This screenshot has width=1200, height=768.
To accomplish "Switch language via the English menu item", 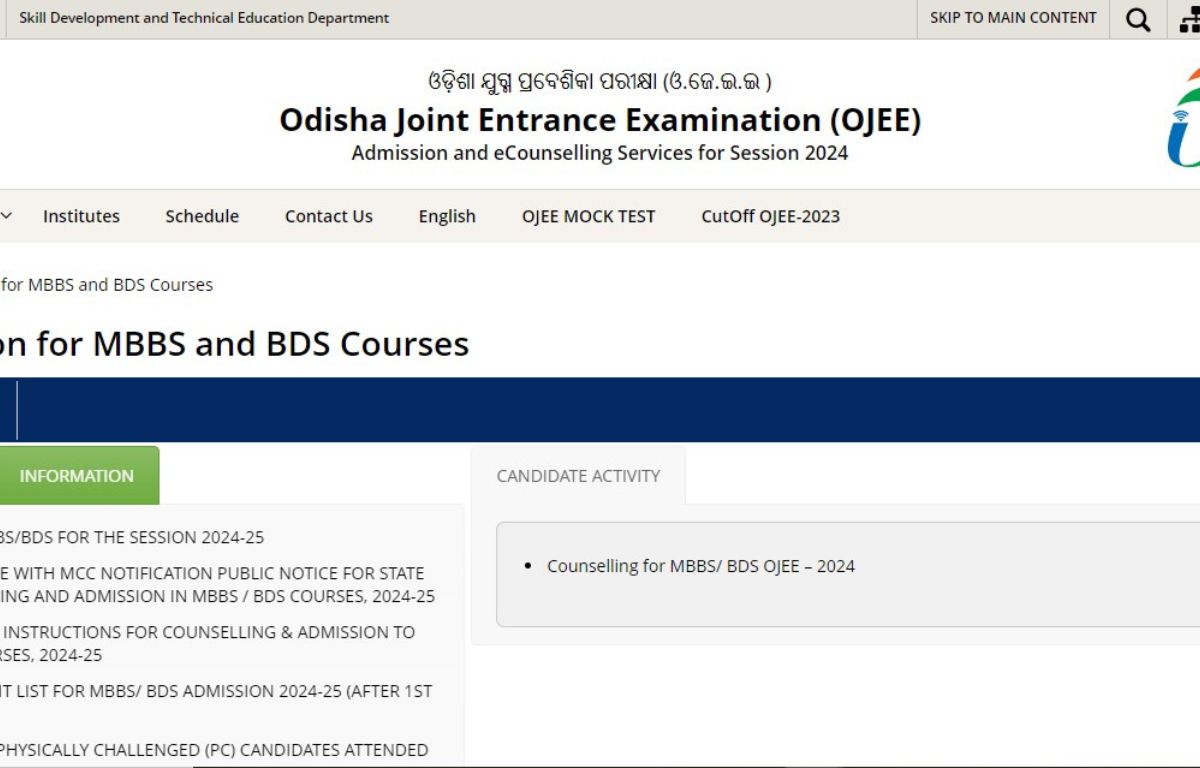I will [x=447, y=216].
